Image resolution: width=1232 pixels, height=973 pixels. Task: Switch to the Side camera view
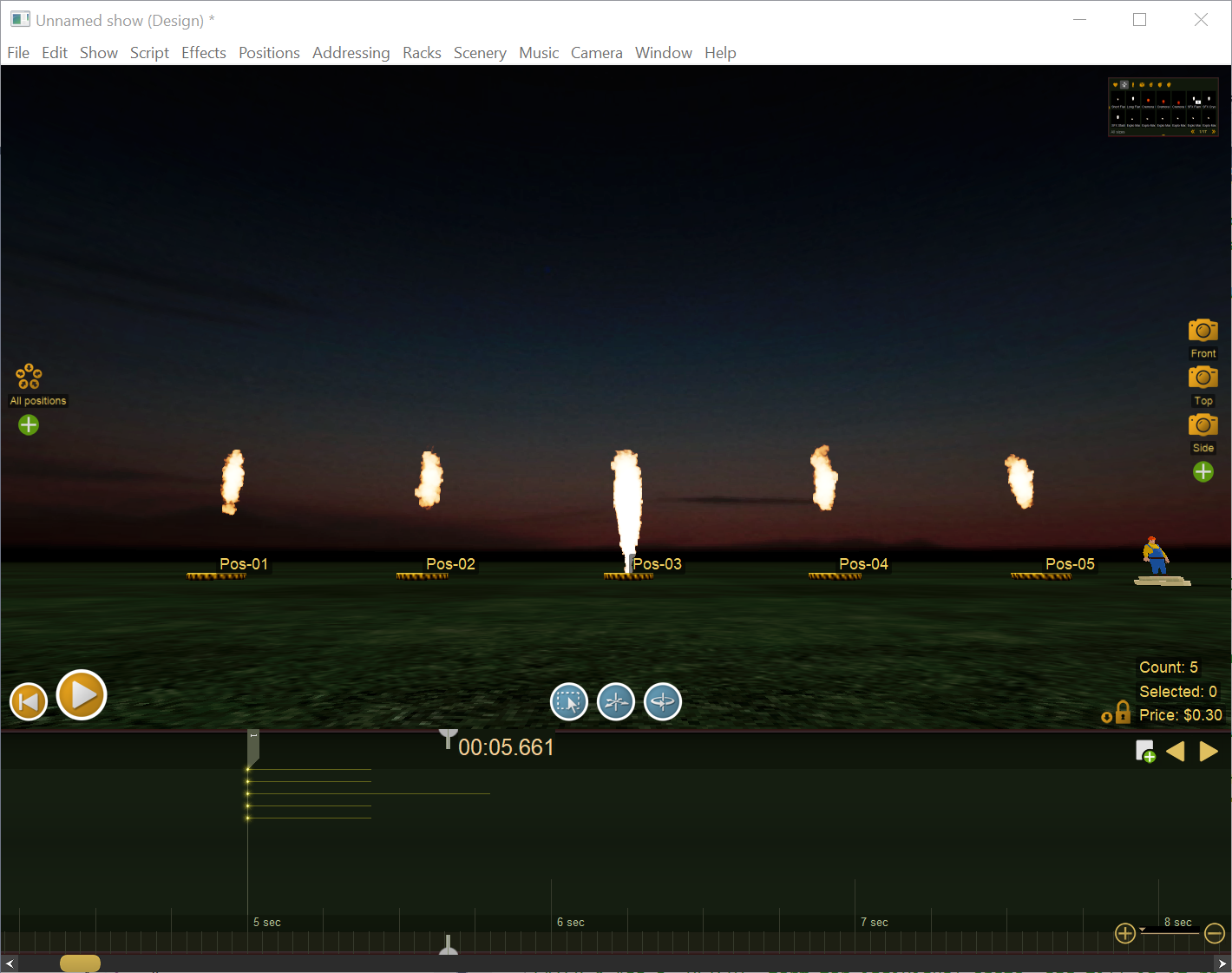(1203, 424)
